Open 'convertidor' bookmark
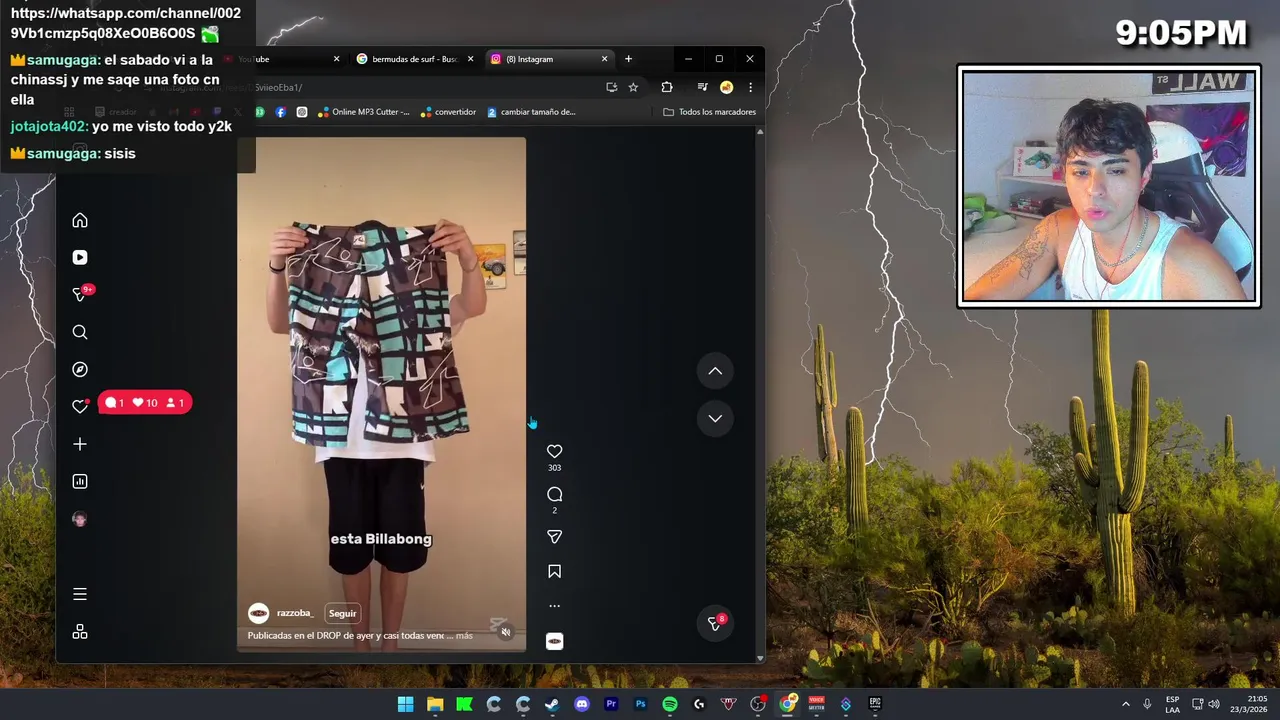Viewport: 1280px width, 720px height. click(x=449, y=112)
